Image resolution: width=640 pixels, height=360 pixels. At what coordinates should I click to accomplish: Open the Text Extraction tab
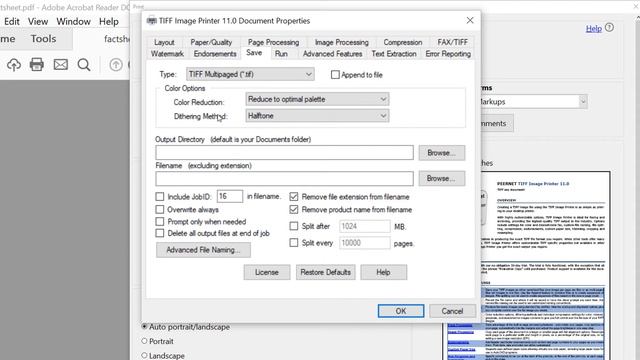click(x=394, y=54)
